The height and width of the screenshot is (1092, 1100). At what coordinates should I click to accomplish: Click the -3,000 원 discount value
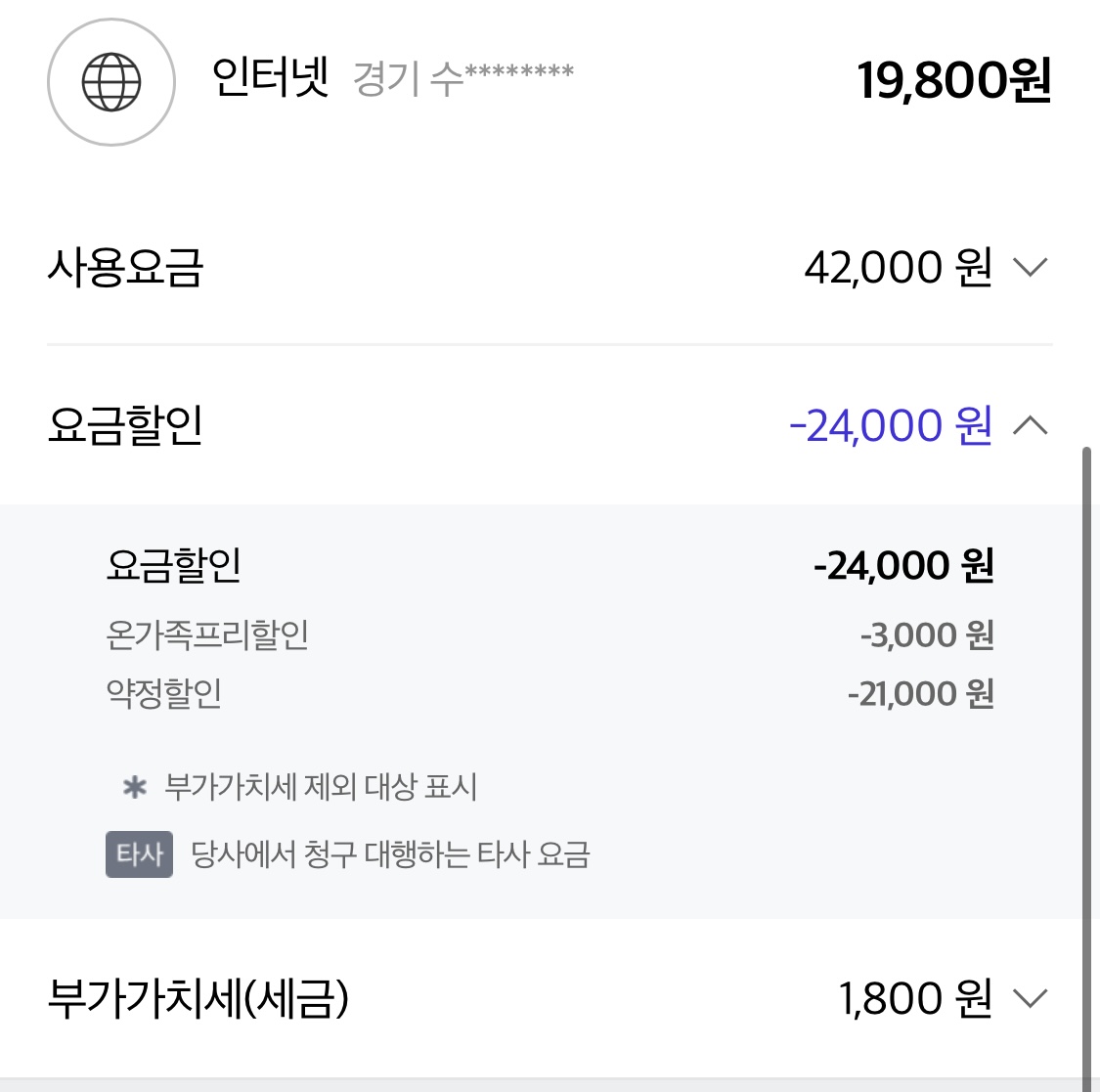(927, 634)
